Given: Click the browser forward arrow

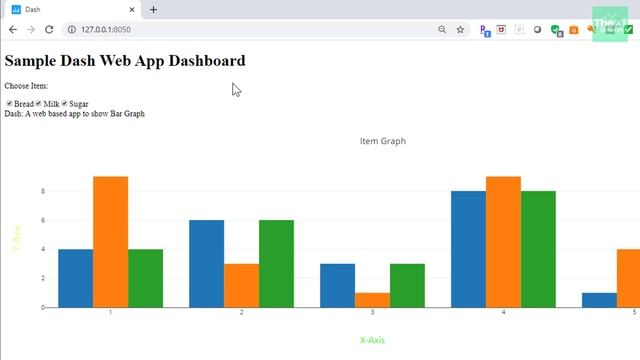Looking at the screenshot, I should [31, 29].
